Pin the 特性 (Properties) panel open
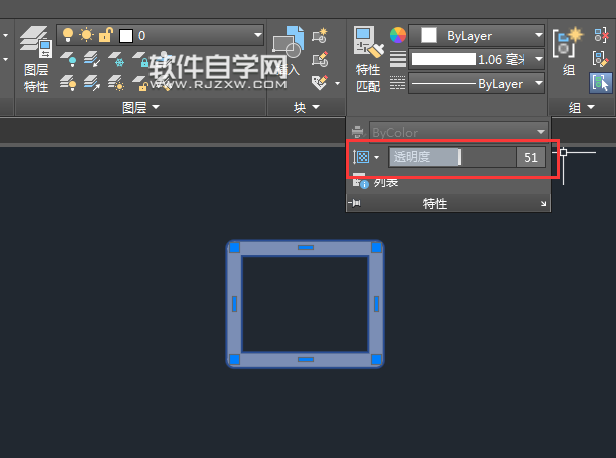This screenshot has width=616, height=458. 353,203
